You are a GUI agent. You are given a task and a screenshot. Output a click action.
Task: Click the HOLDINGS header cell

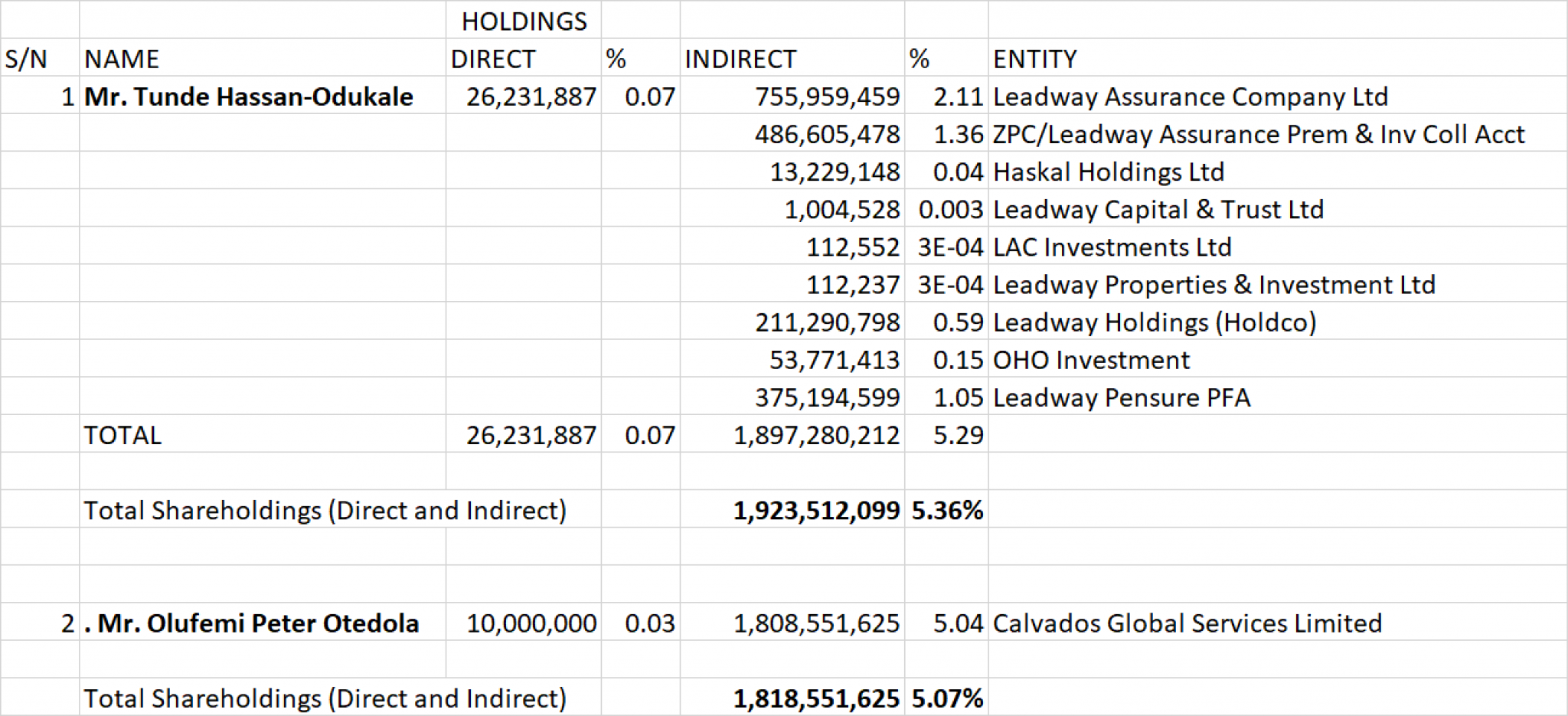(x=524, y=21)
